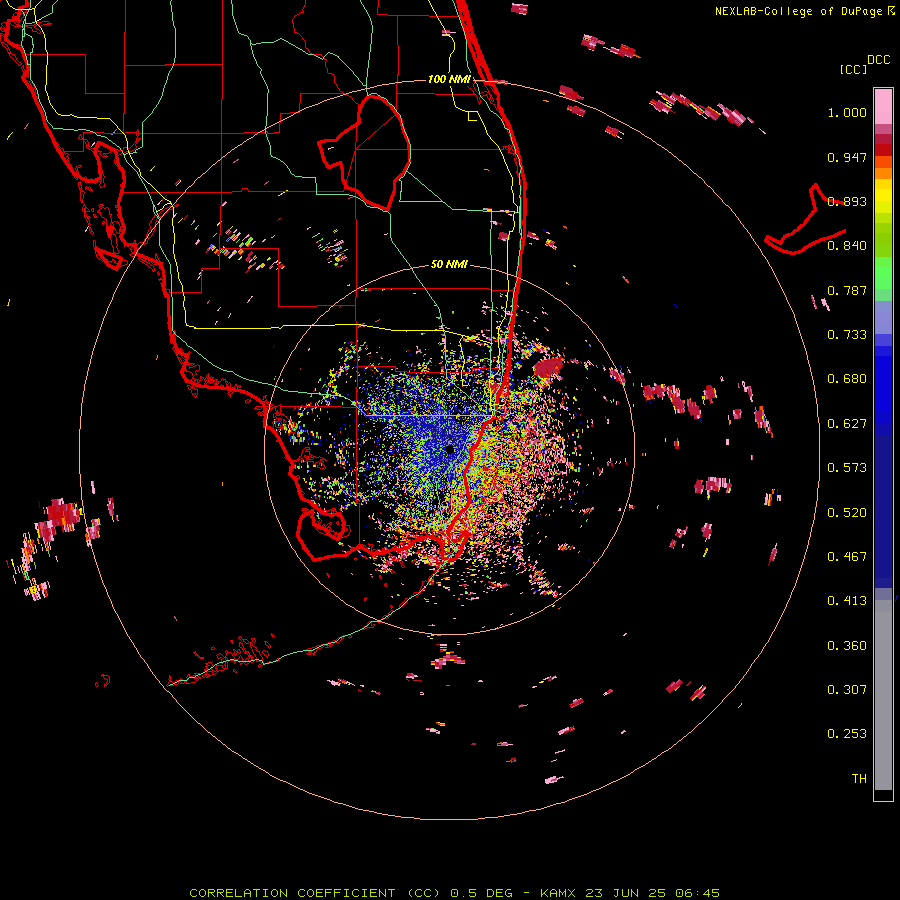Click the 0.467 scale value
The image size is (900, 900).
(847, 557)
